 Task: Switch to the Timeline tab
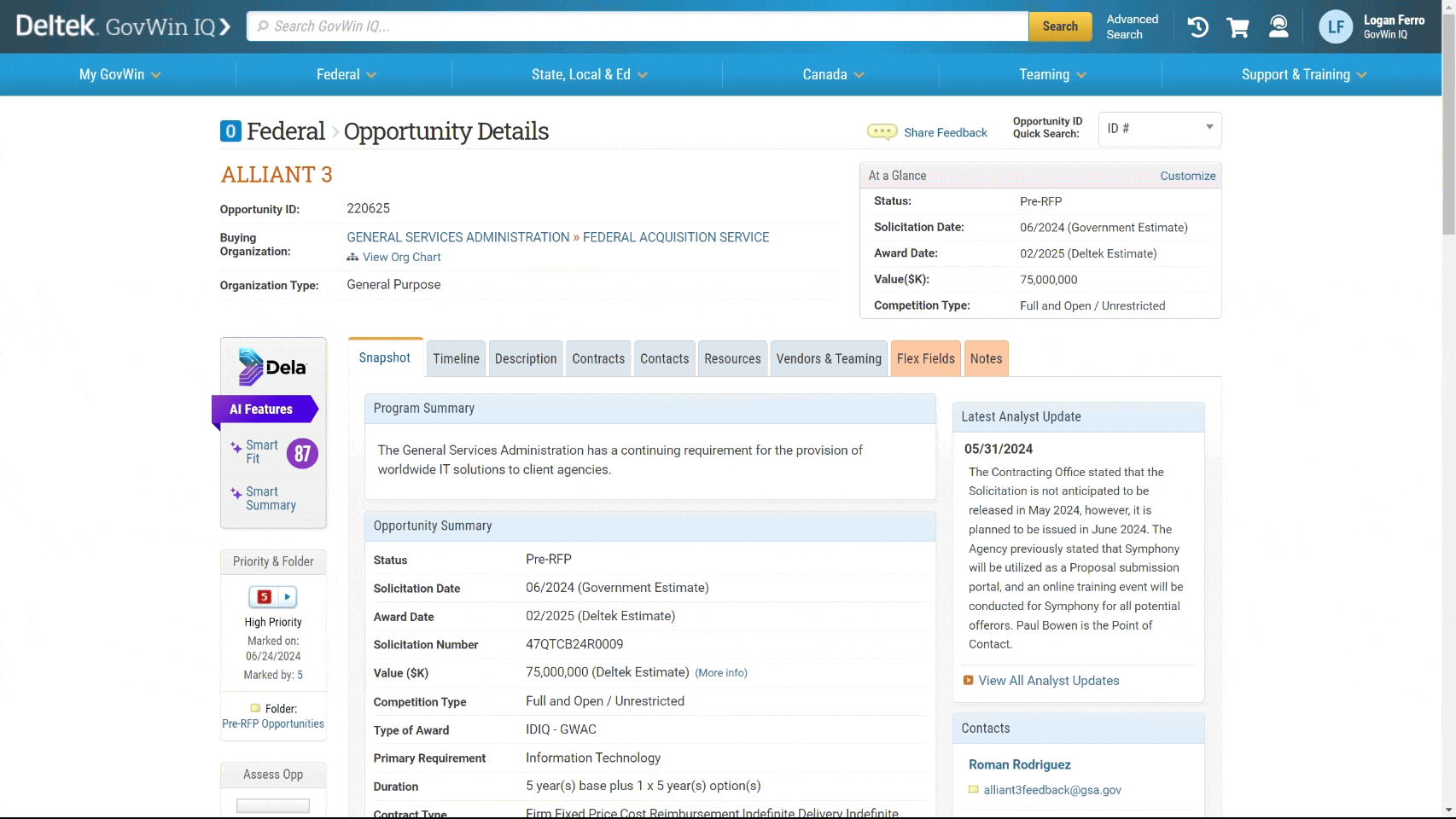click(x=456, y=359)
